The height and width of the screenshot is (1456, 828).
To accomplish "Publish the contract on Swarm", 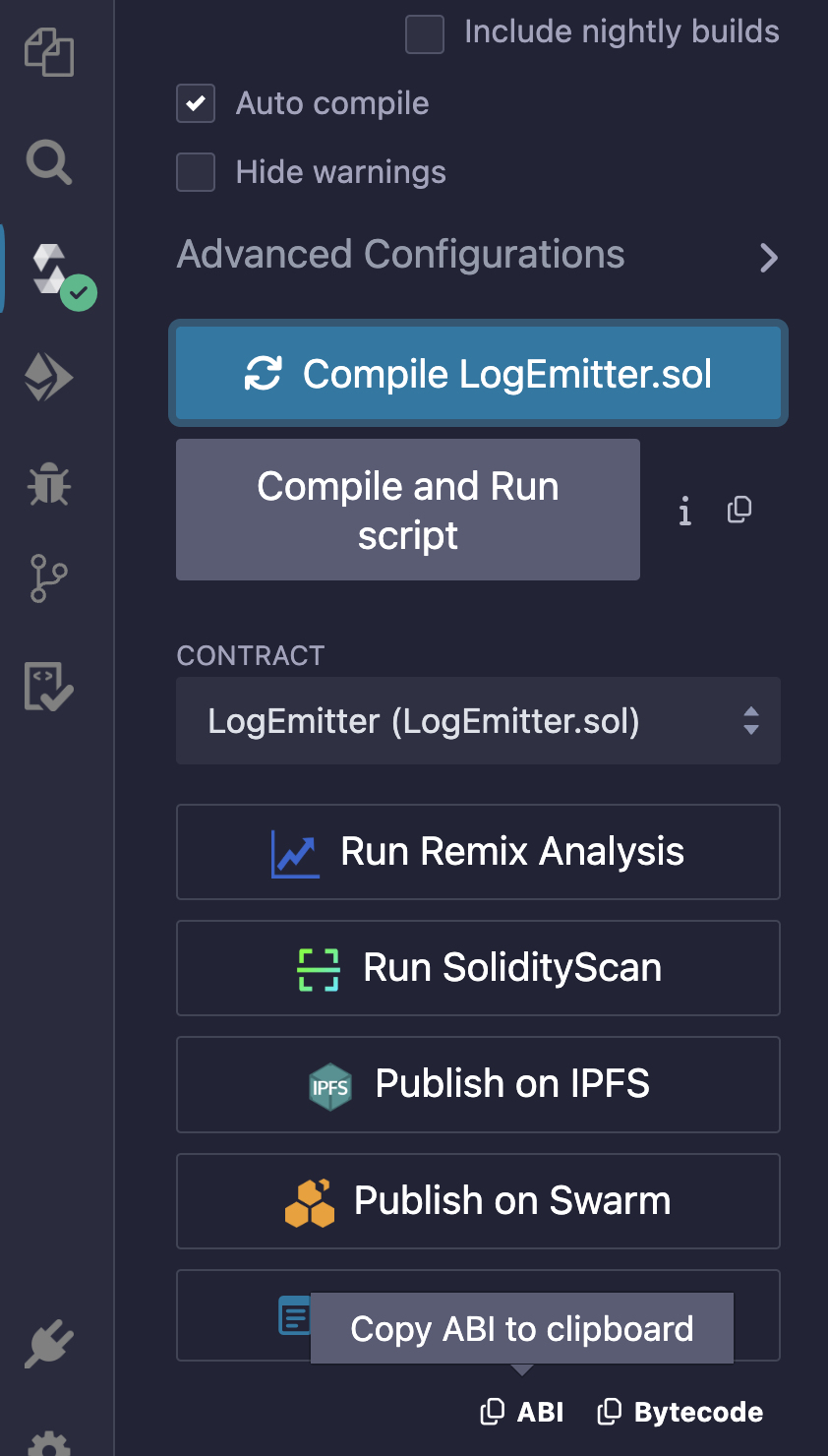I will pyautogui.click(x=478, y=1201).
